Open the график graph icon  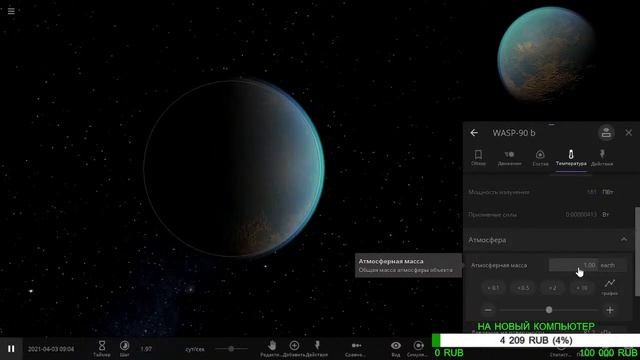pyautogui.click(x=610, y=287)
